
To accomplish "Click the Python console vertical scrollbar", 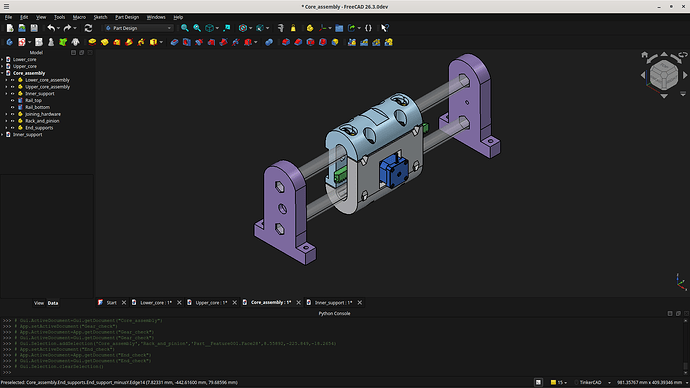I will (686, 346).
